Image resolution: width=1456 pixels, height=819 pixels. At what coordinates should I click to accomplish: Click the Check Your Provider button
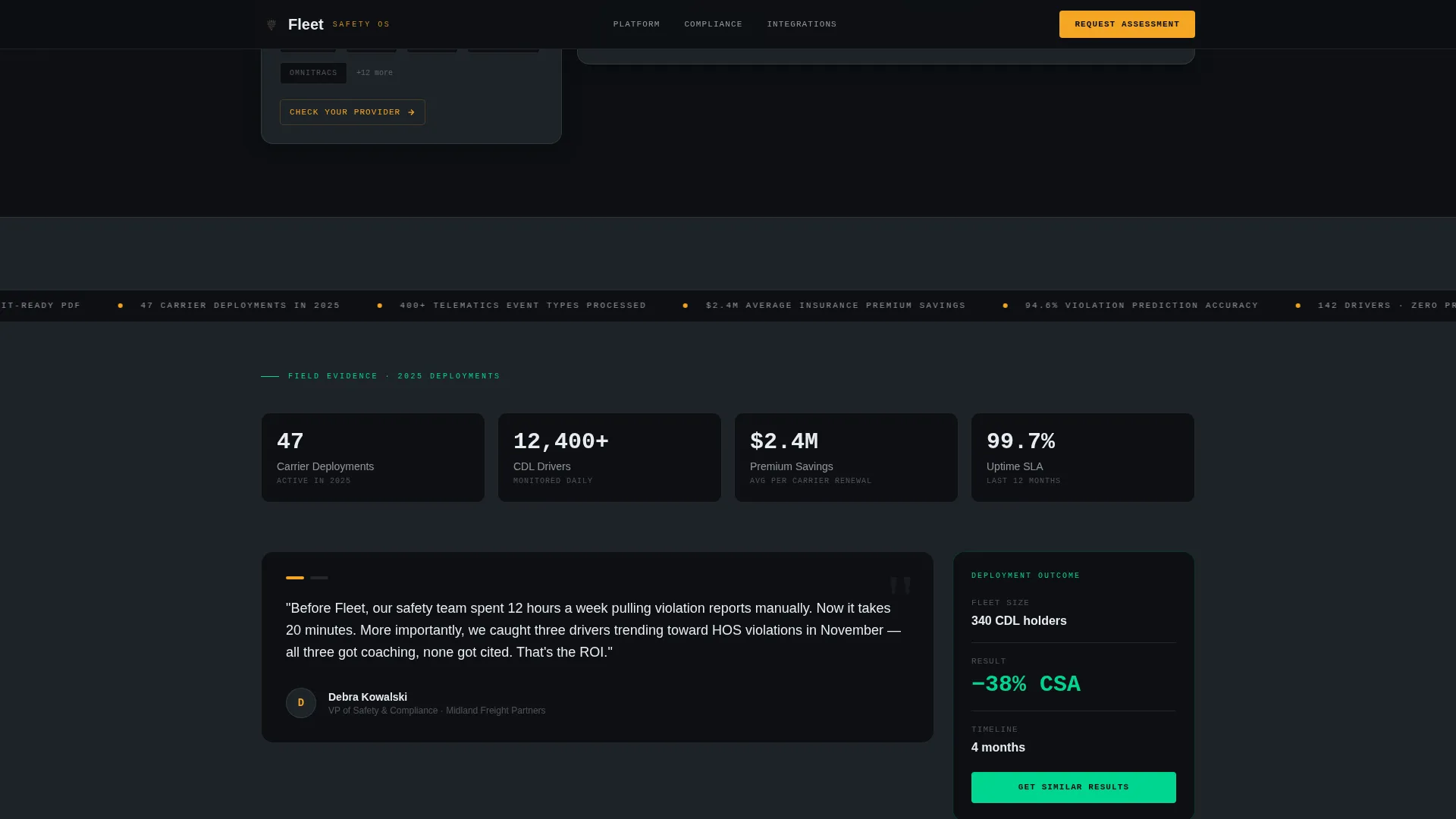pyautogui.click(x=353, y=112)
